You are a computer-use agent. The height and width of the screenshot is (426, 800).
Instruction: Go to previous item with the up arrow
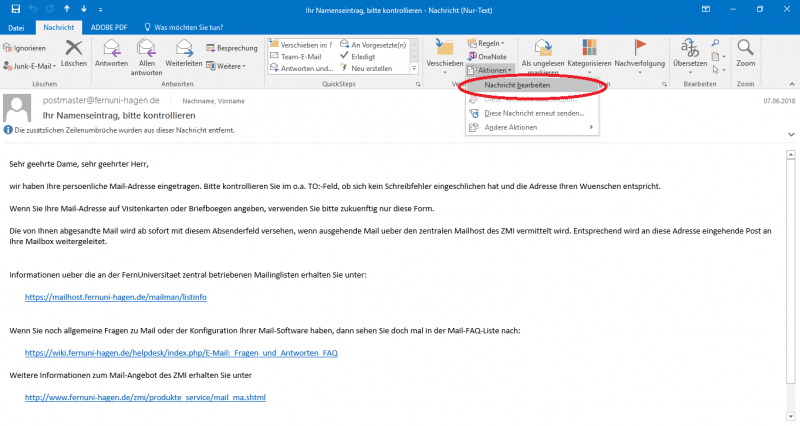66,9
